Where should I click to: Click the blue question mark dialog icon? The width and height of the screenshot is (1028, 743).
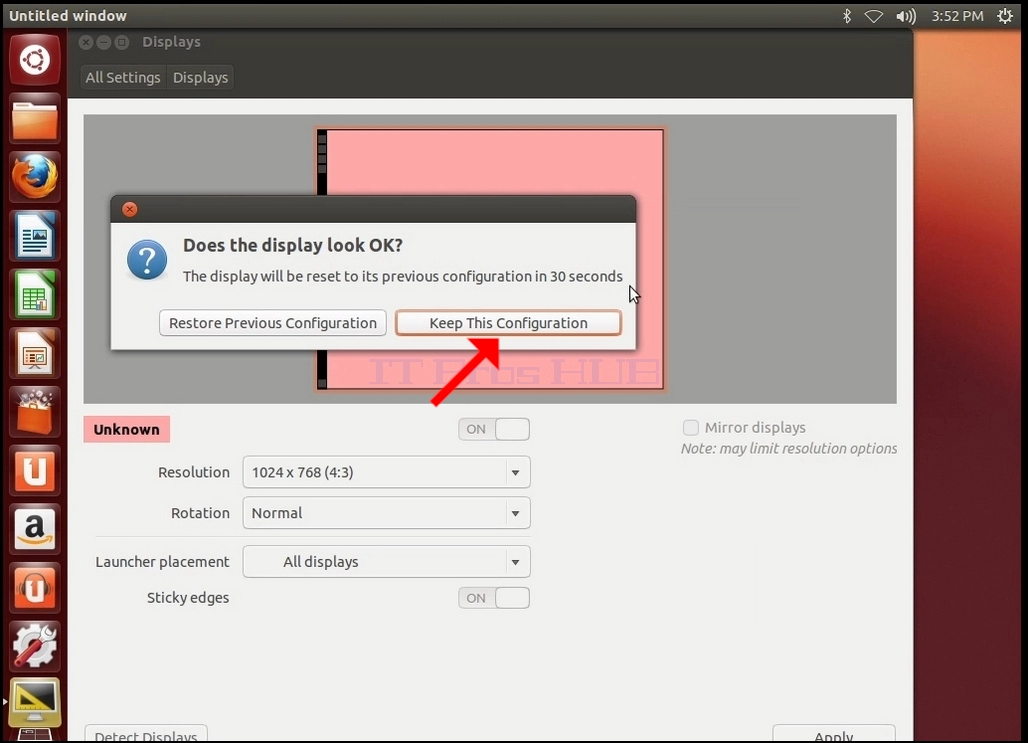pyautogui.click(x=147, y=260)
